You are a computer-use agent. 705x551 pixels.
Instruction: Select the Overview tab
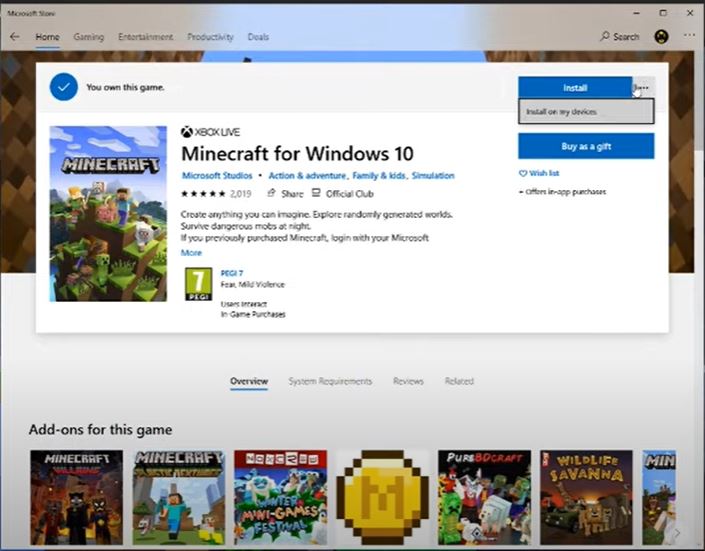click(x=249, y=381)
